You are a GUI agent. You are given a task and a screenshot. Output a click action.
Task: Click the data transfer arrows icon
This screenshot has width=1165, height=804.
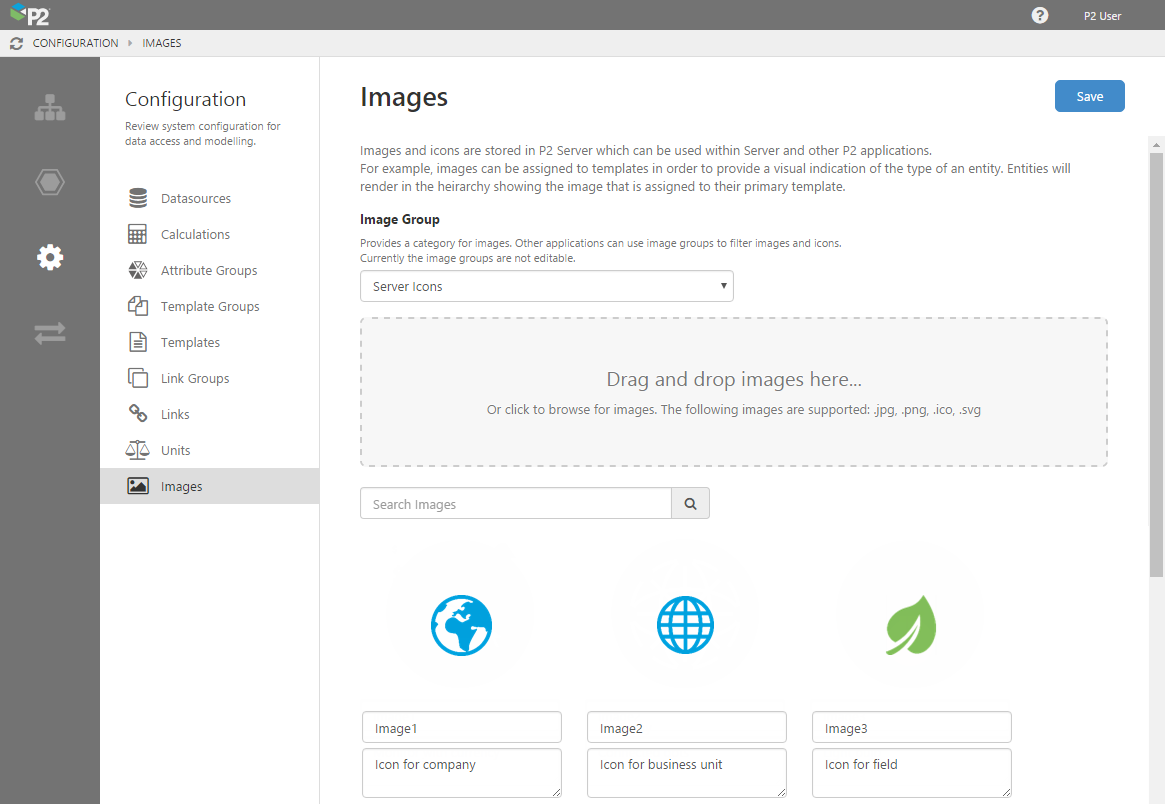tap(50, 332)
